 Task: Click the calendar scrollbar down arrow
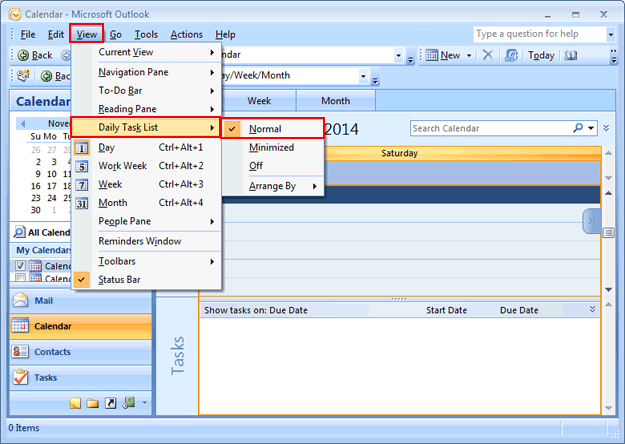(x=608, y=290)
